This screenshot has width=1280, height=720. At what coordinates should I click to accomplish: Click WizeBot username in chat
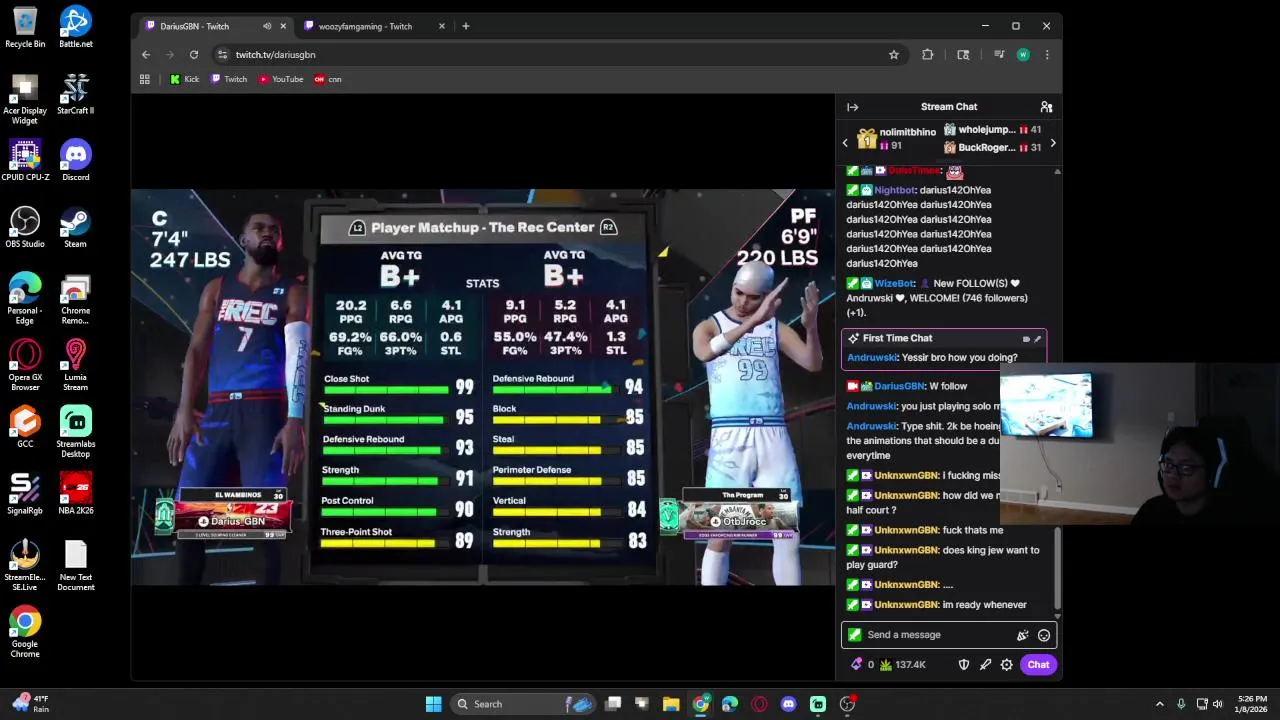point(895,284)
